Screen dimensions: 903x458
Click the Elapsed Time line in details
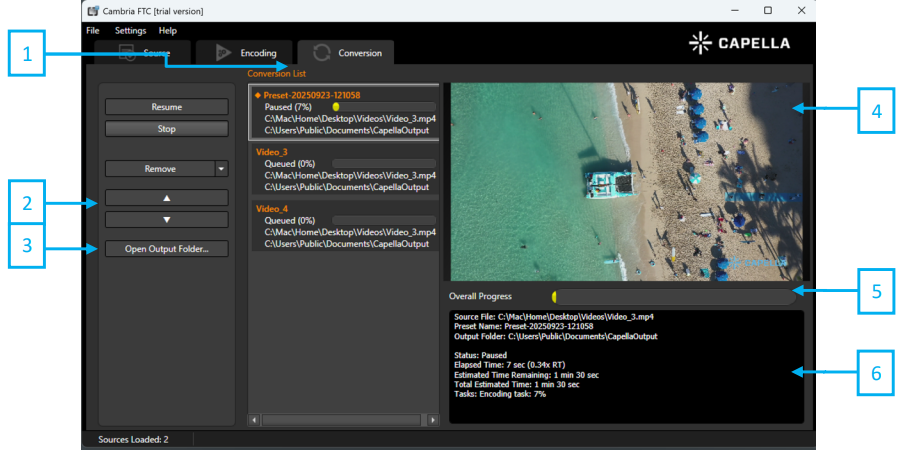pos(509,365)
